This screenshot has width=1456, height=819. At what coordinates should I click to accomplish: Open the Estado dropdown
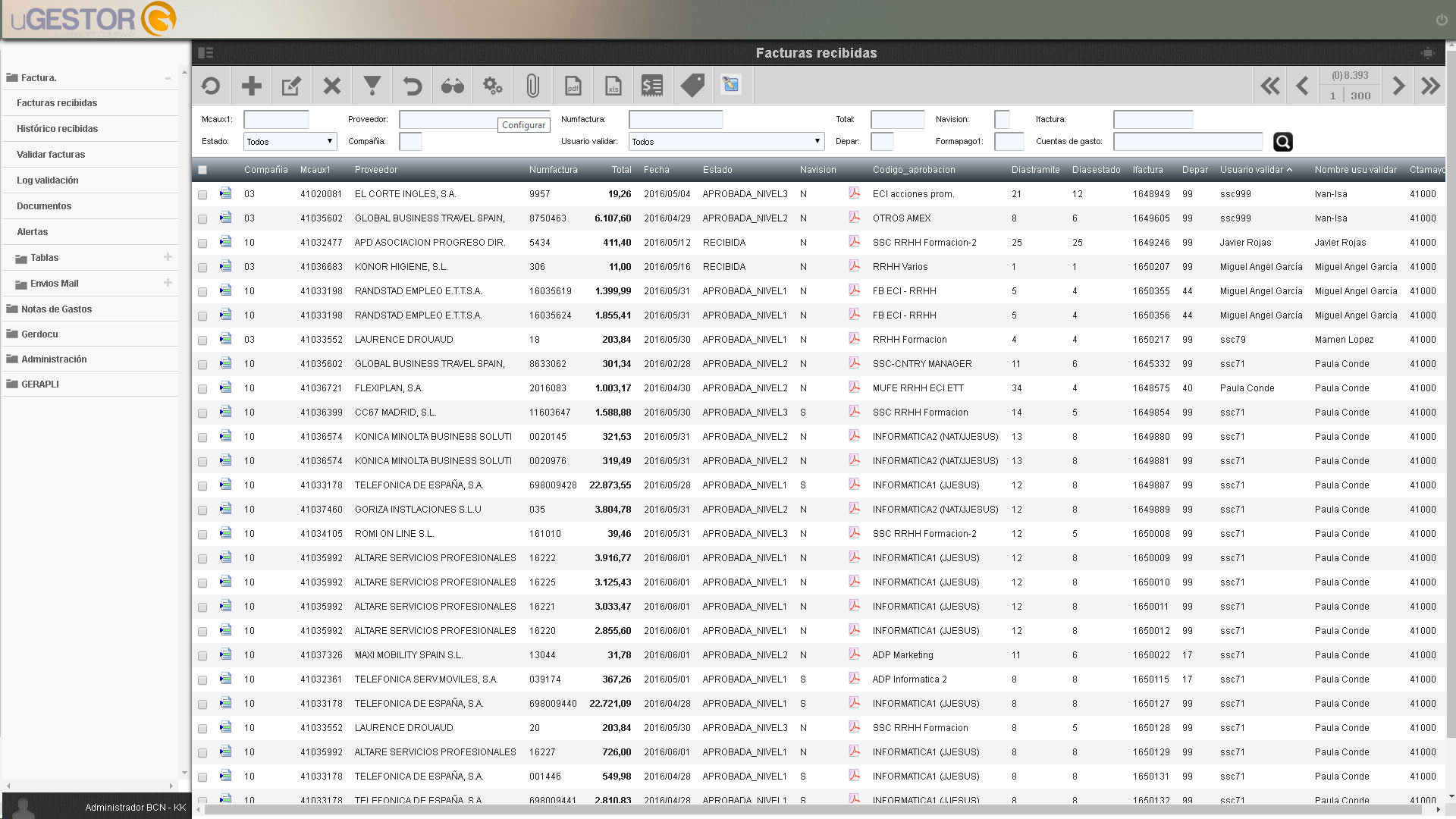(290, 142)
